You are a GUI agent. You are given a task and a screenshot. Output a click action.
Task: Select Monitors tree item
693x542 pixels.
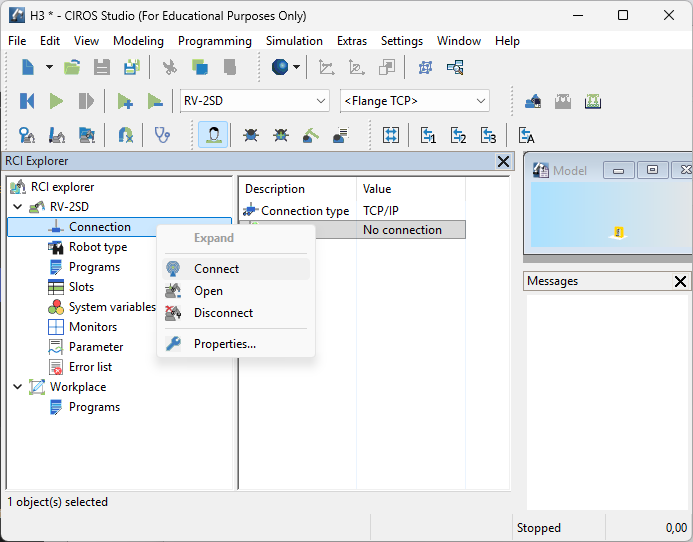click(x=93, y=327)
